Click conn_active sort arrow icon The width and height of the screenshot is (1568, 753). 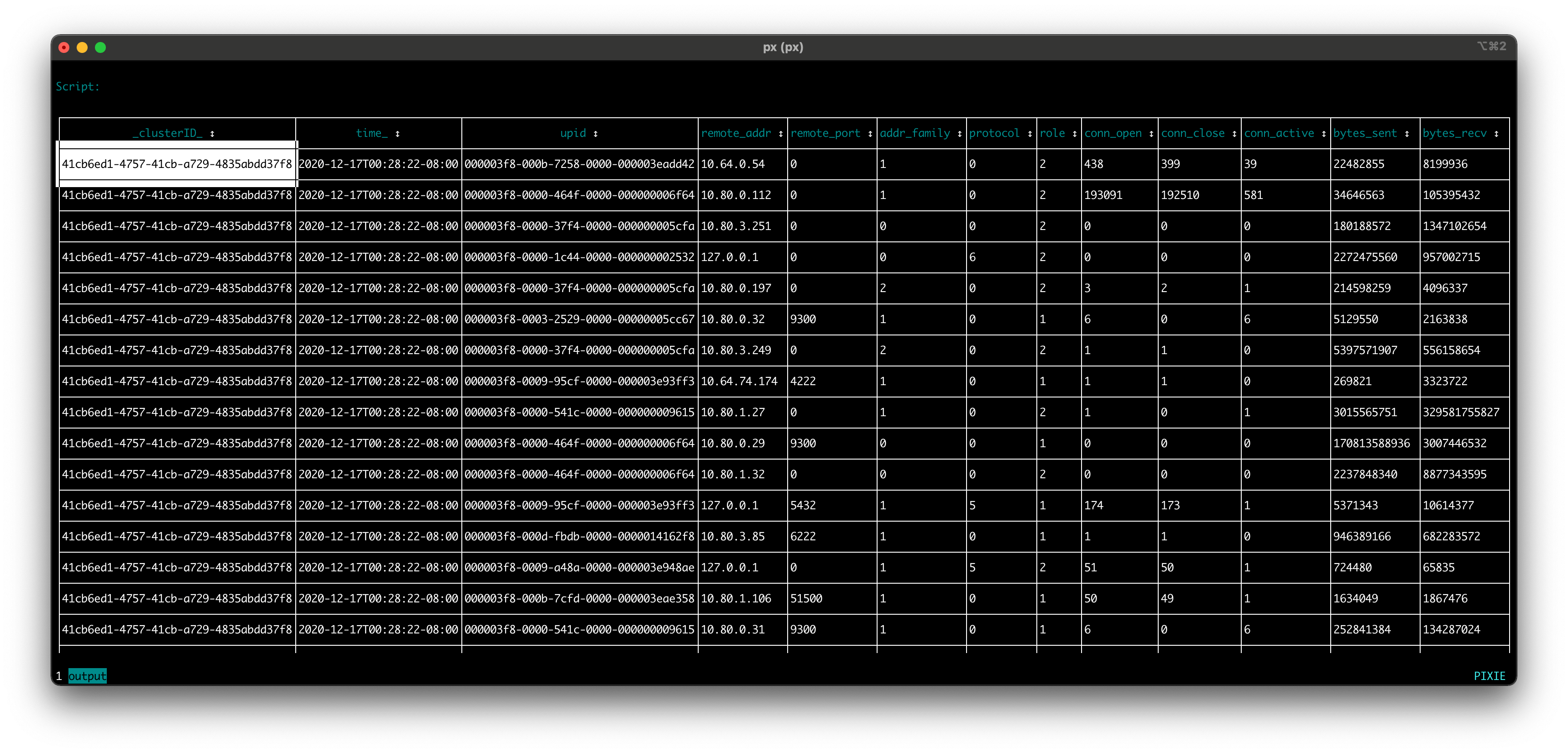1323,134
